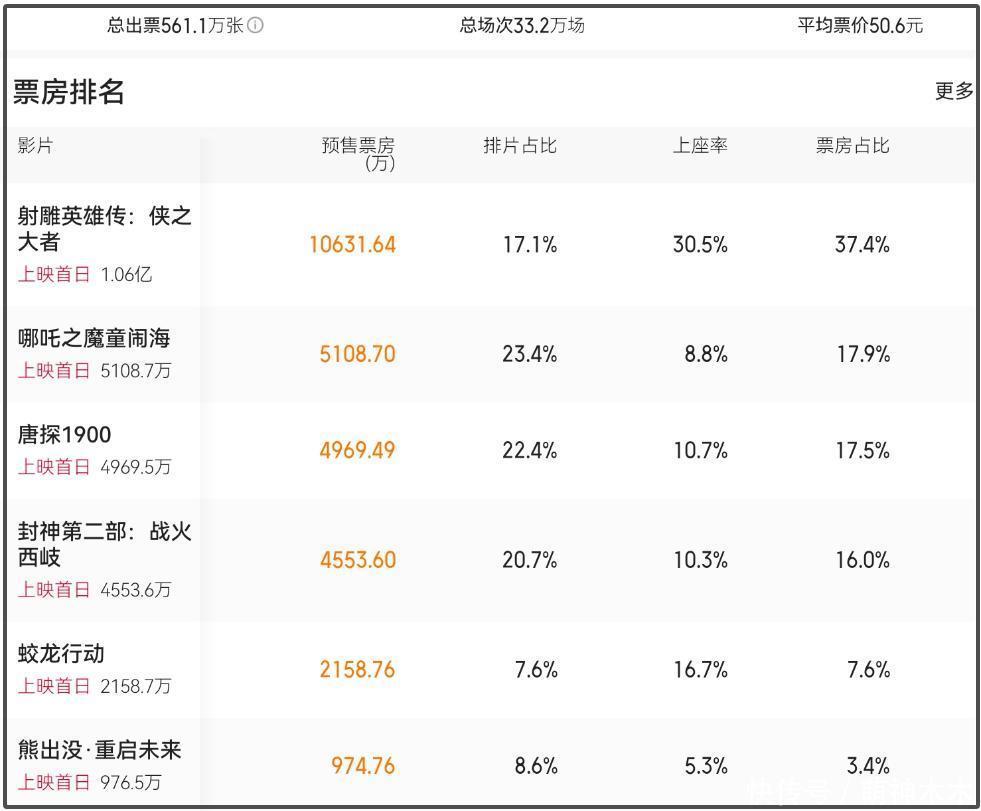
Task: Click 上座率 column header
Action: tap(700, 146)
